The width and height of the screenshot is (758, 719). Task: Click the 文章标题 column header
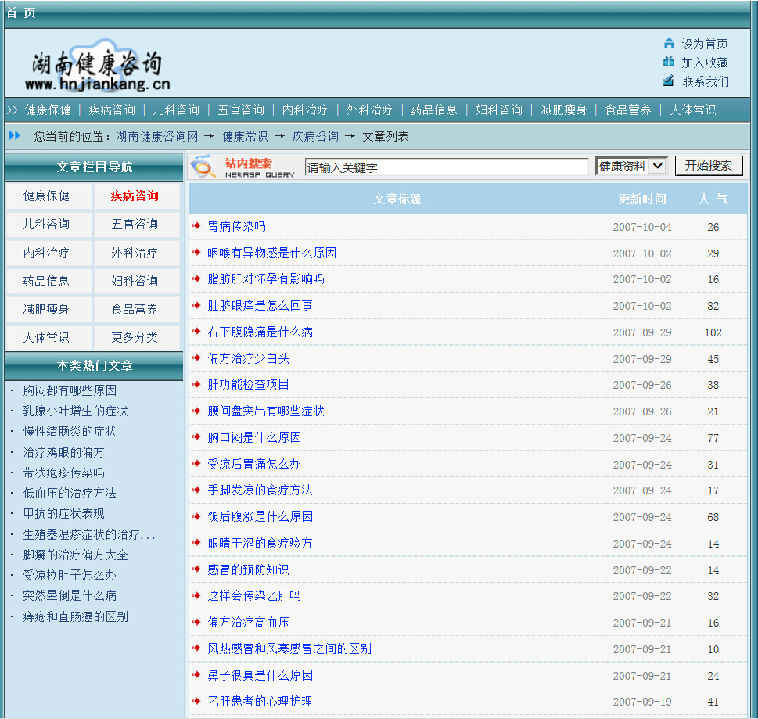[x=397, y=199]
